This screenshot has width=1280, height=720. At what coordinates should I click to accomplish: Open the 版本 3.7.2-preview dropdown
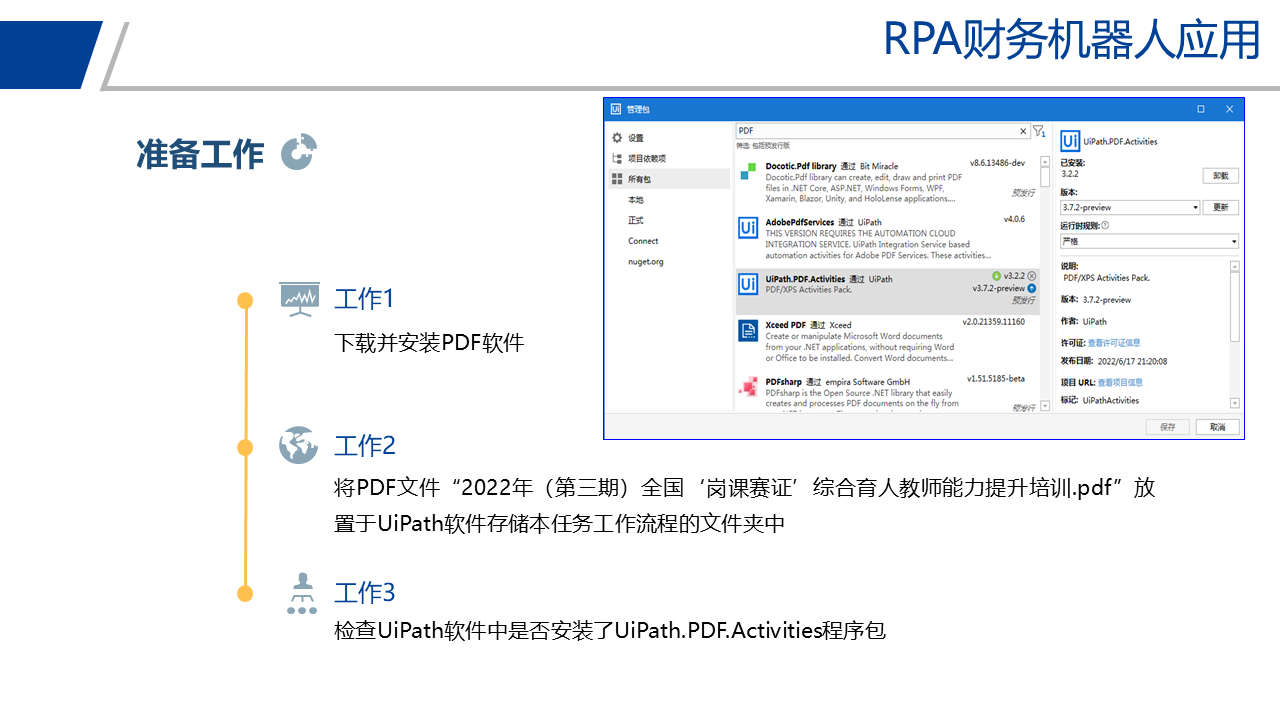click(1130, 207)
